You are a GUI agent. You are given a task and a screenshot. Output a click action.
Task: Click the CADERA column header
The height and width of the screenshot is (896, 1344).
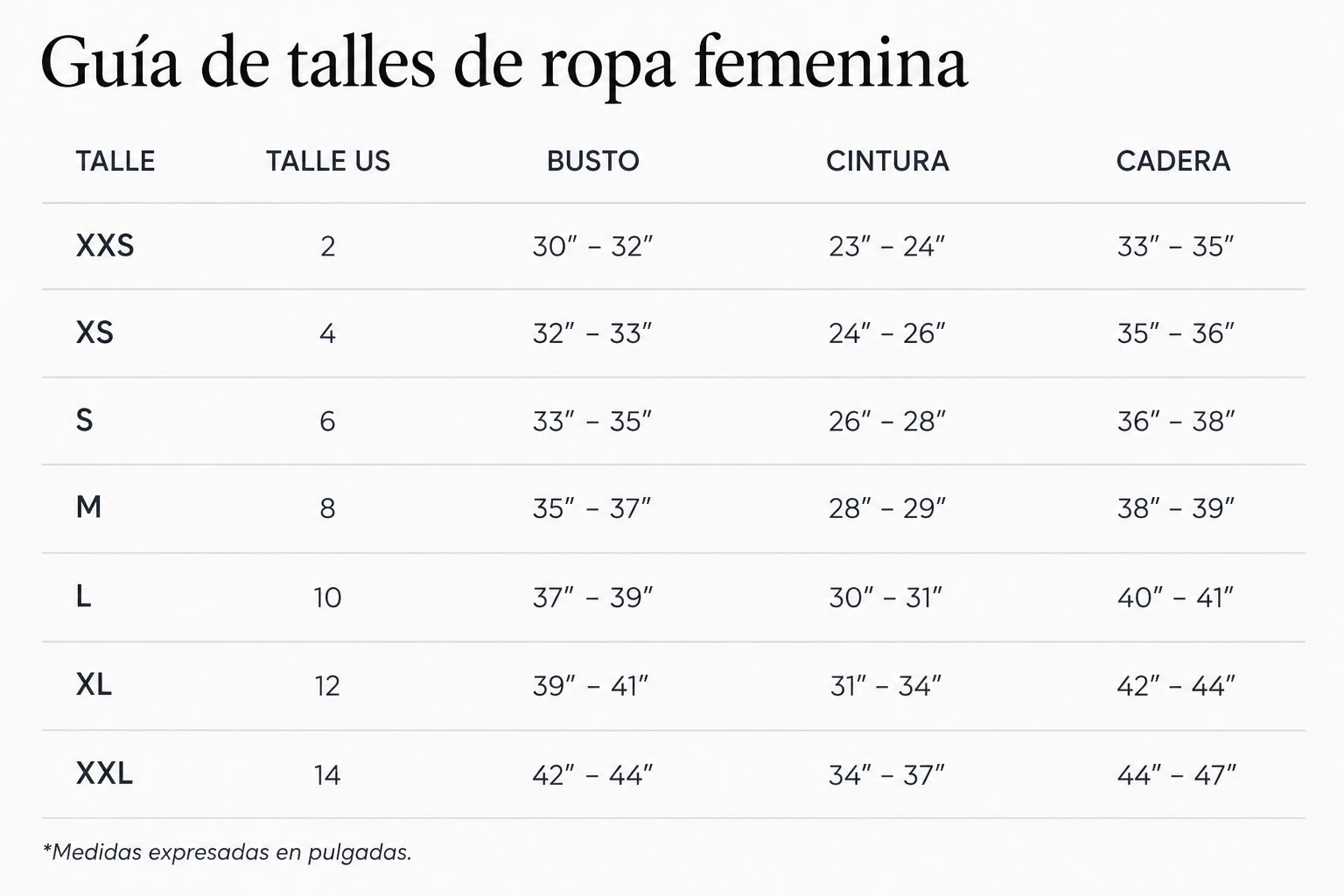(x=1173, y=161)
